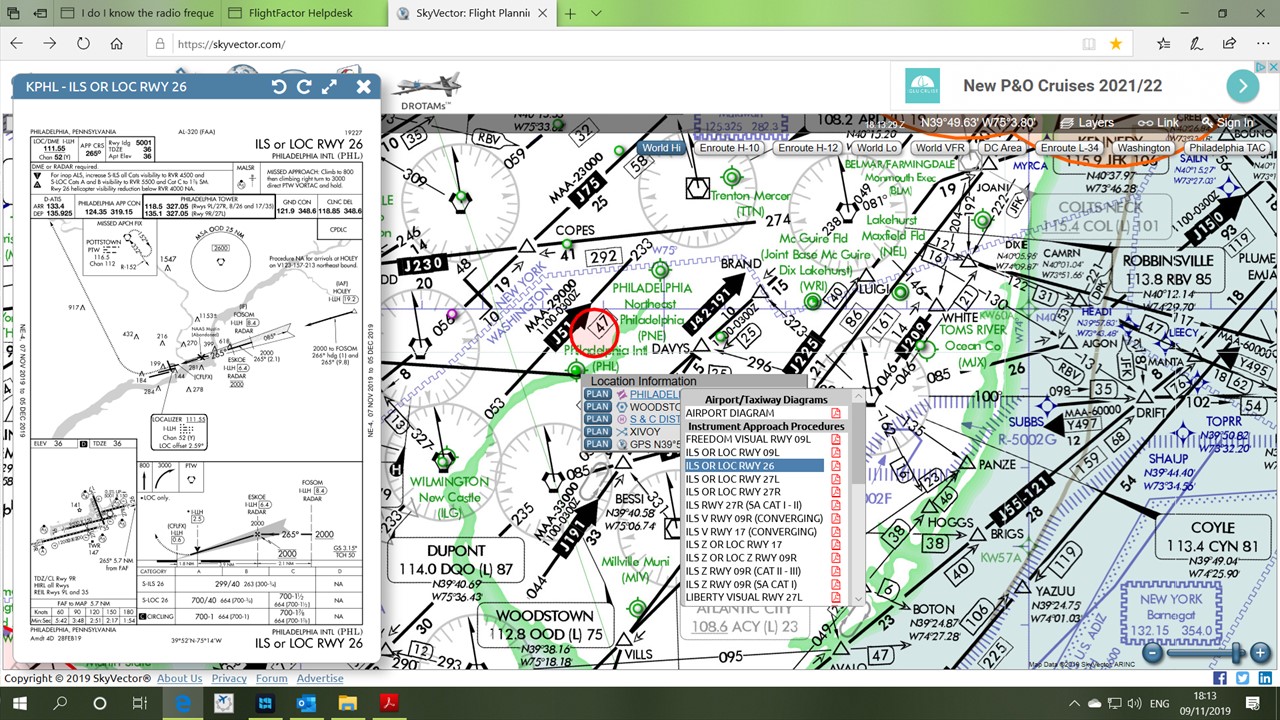
Task: Switch chart to World Hi
Action: [x=662, y=148]
